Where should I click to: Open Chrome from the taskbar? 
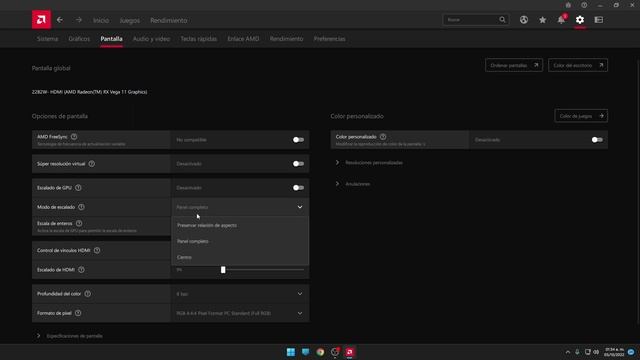tap(320, 352)
